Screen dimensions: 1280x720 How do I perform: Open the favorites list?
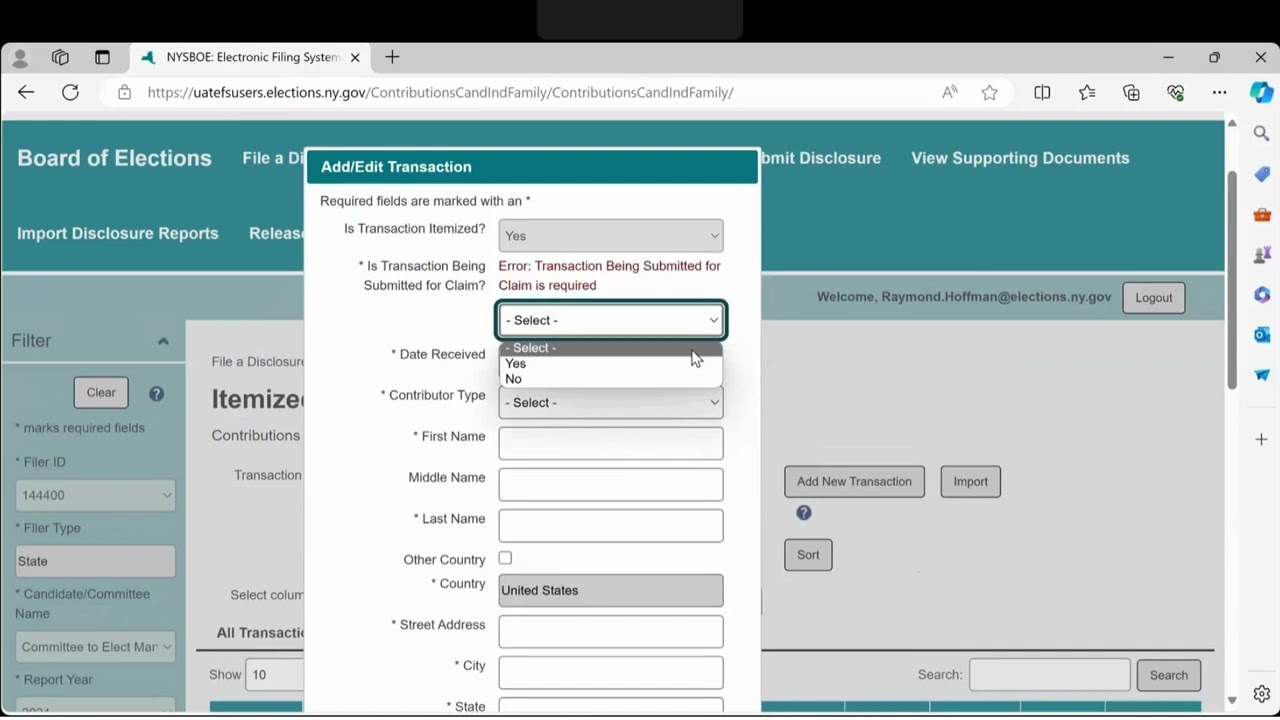1087,92
